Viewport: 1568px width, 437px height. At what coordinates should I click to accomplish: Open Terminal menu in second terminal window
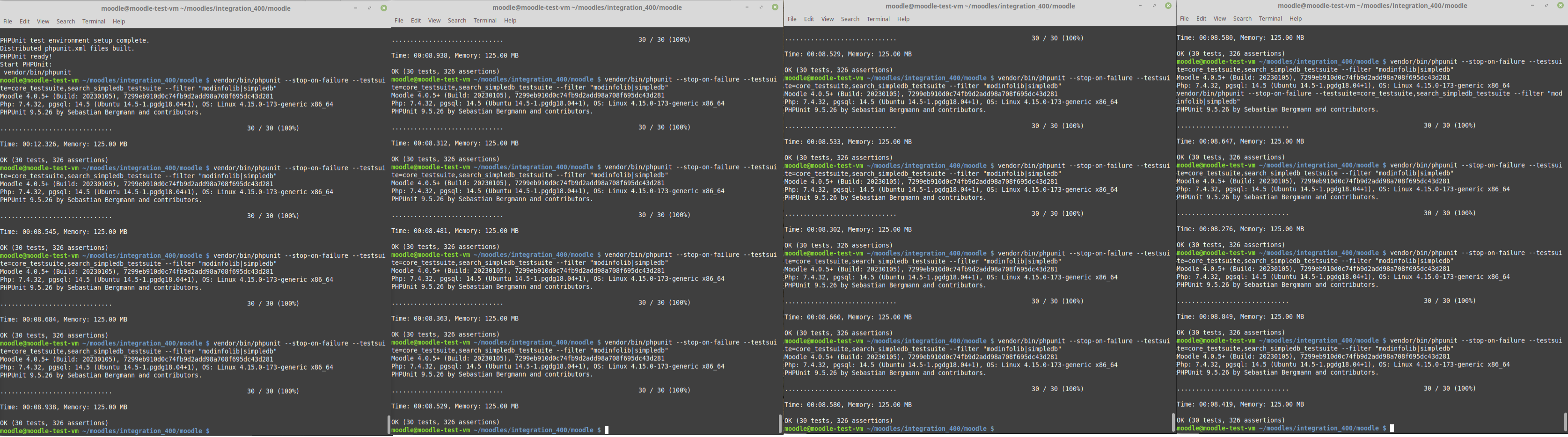pyautogui.click(x=485, y=21)
